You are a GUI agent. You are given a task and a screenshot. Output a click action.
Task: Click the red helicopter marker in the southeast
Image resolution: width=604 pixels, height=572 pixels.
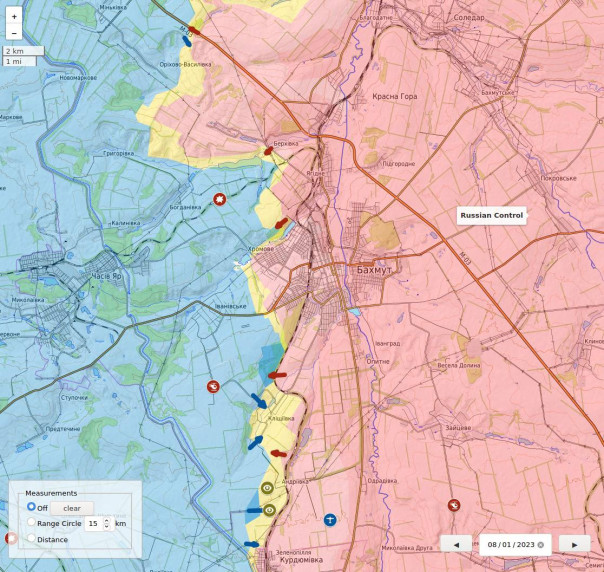tap(454, 505)
